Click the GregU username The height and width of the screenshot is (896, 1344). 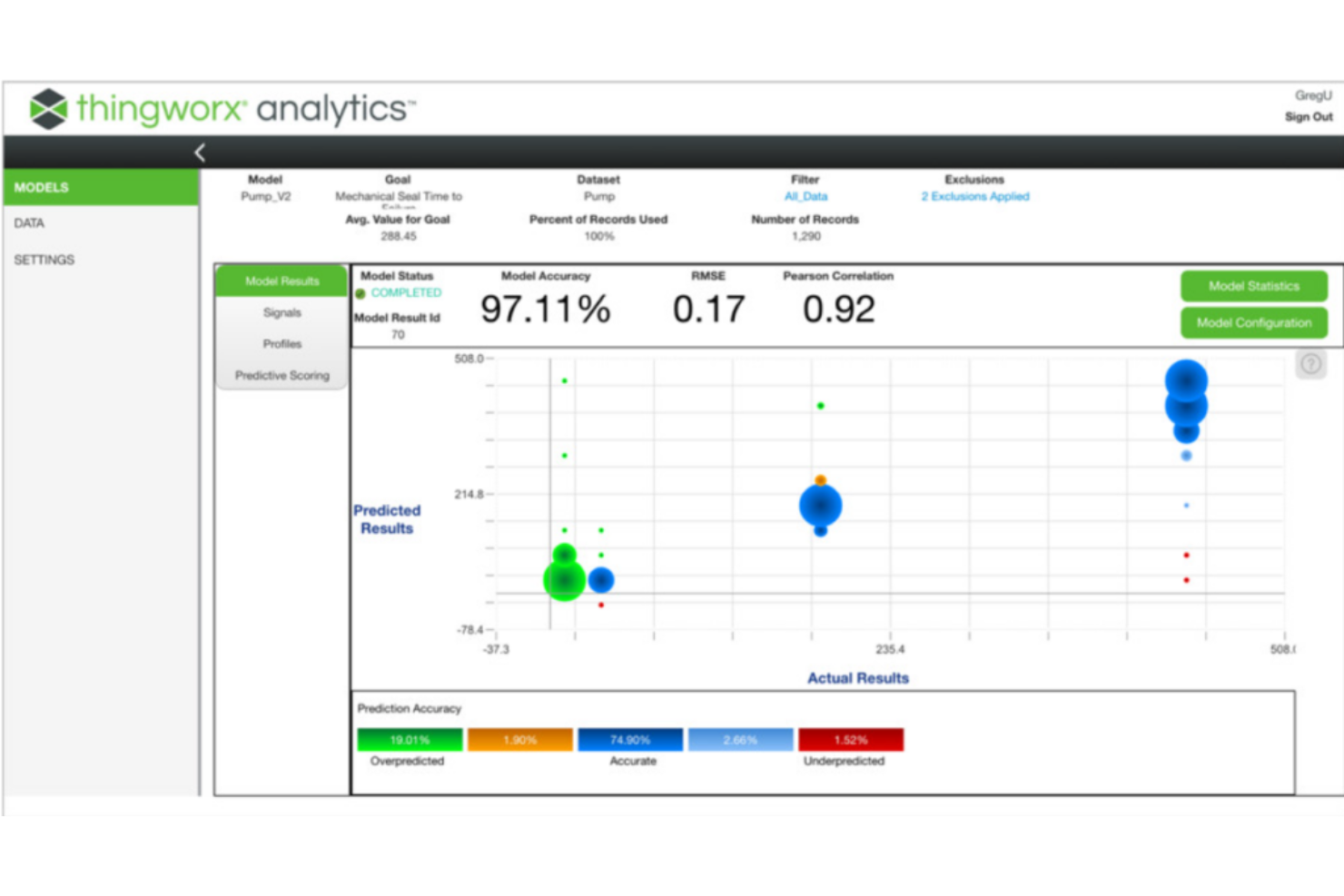pyautogui.click(x=1313, y=95)
